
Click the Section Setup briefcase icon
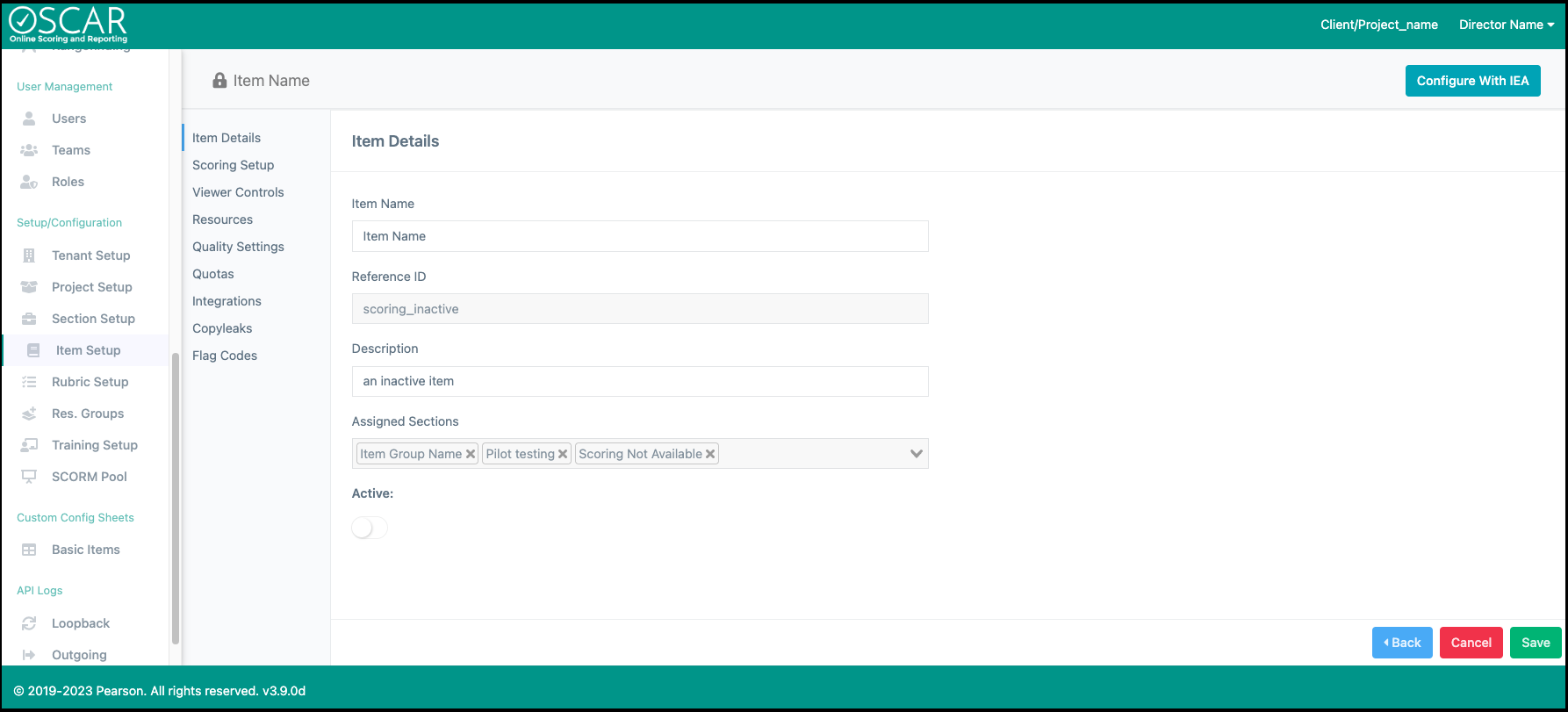pos(29,319)
